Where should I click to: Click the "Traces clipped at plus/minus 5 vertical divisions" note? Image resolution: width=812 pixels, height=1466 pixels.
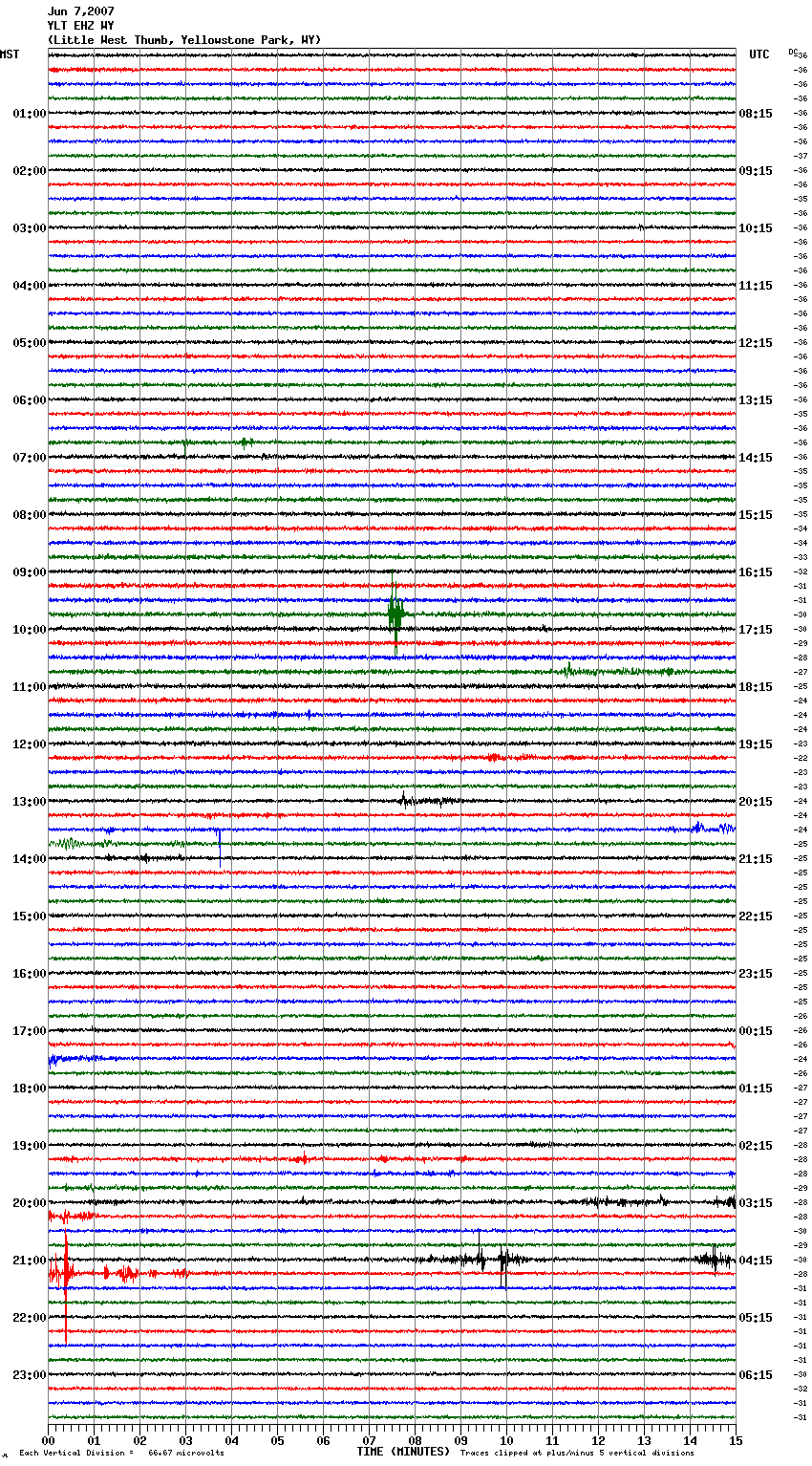pos(578,1454)
